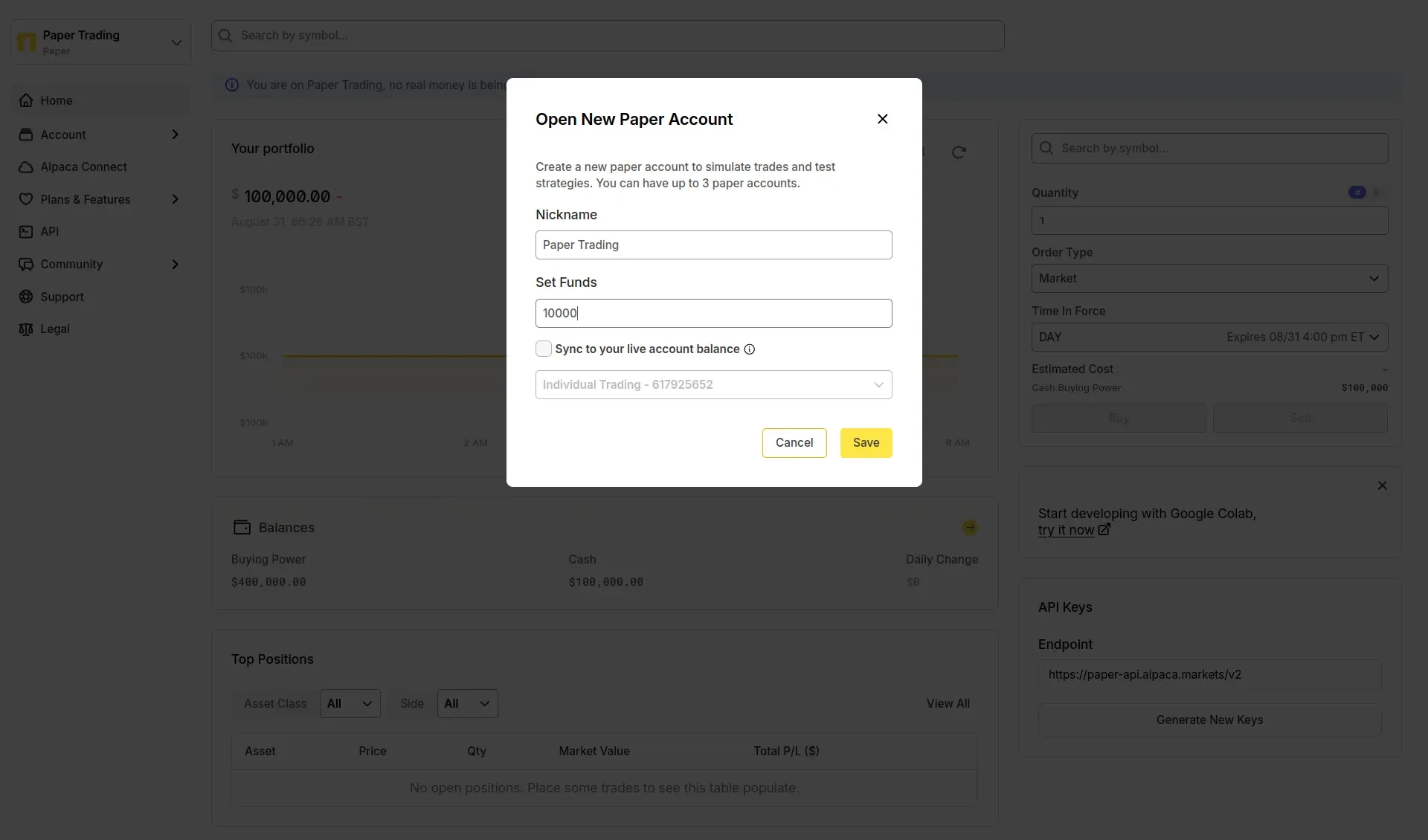
Task: Dismiss the Google Colab promo card
Action: [1382, 485]
